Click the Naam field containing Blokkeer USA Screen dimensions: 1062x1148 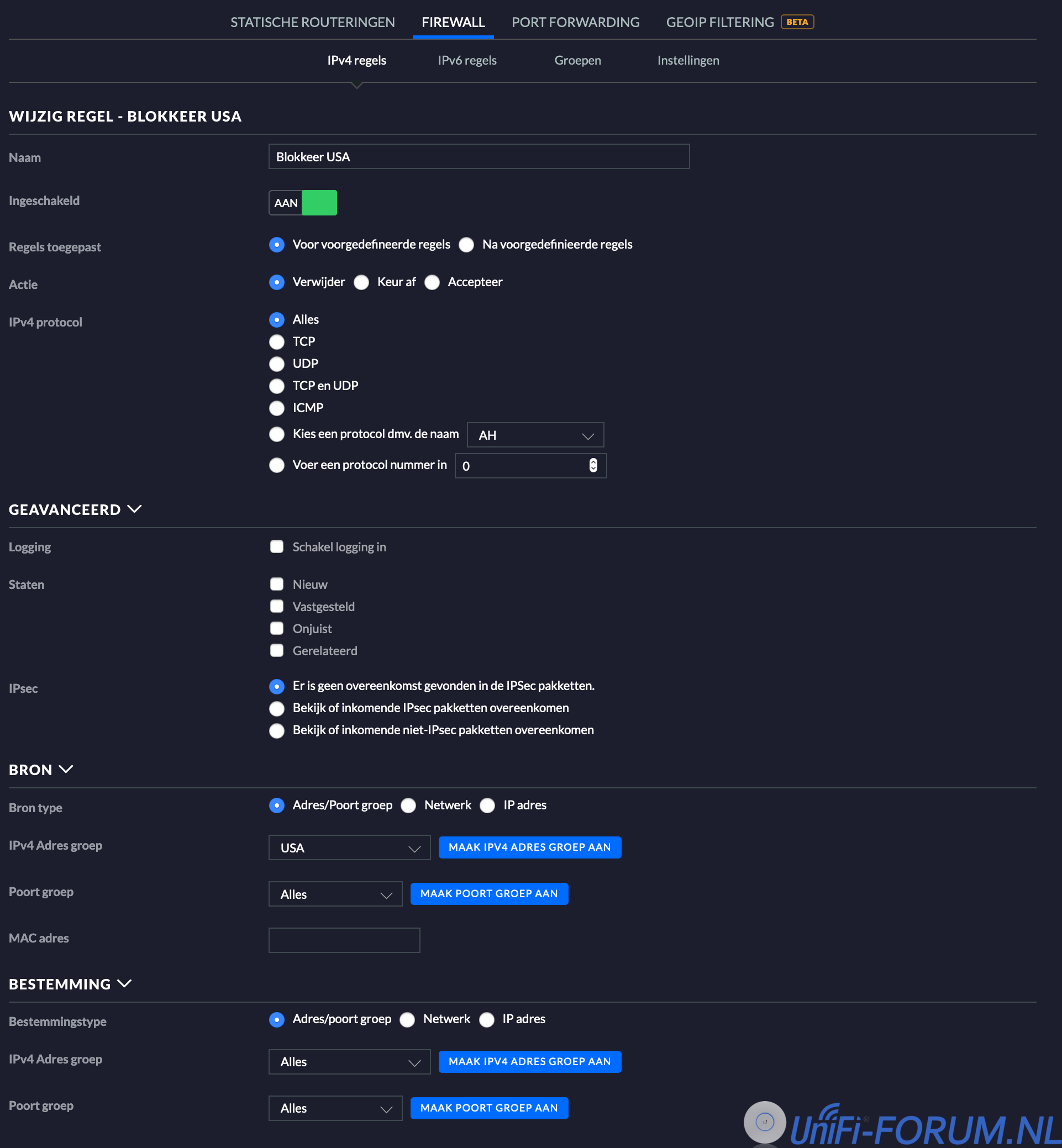click(478, 156)
